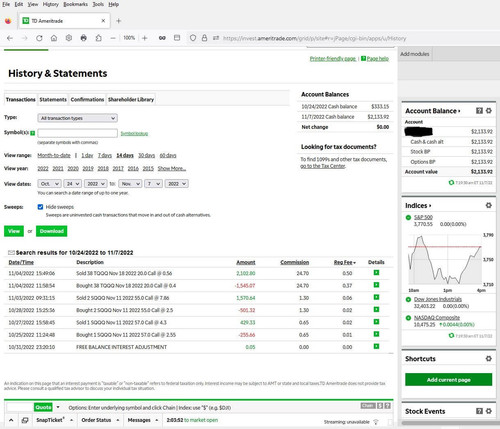Go to browser home icon
This screenshot has height=429, width=500.
(x=54, y=38)
